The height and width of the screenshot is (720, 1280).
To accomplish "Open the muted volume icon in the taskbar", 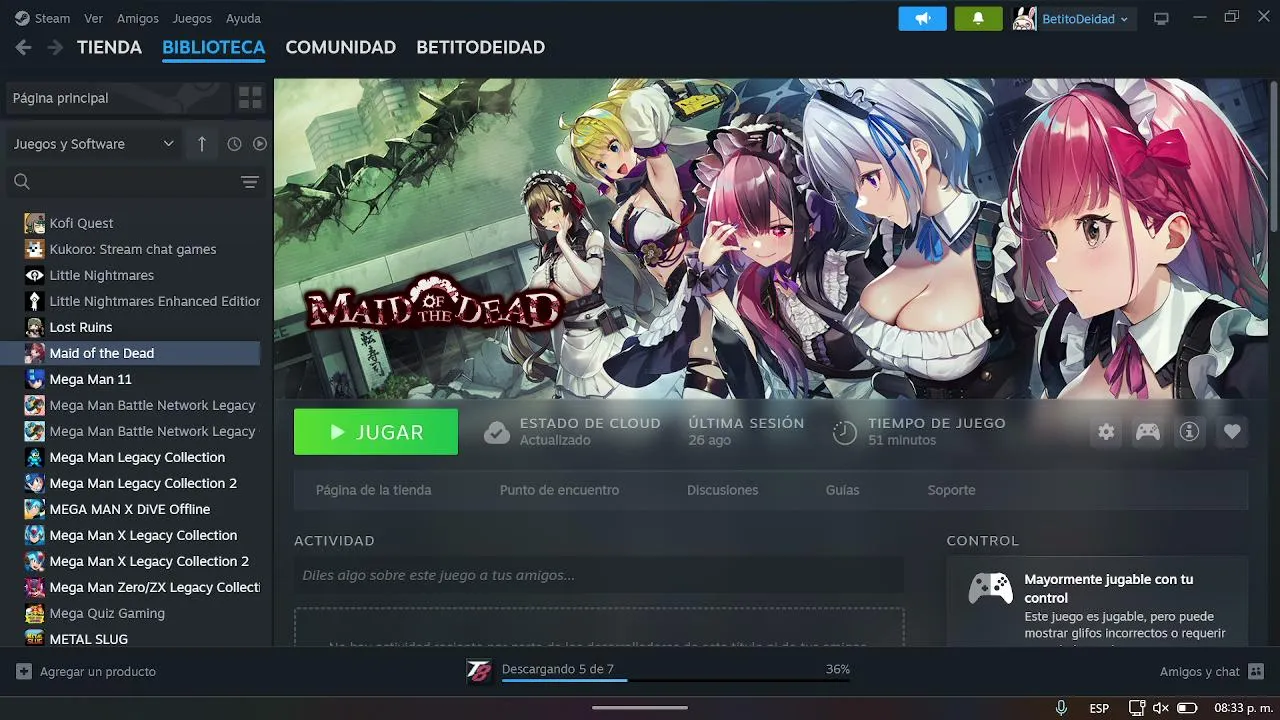I will (x=1161, y=708).
